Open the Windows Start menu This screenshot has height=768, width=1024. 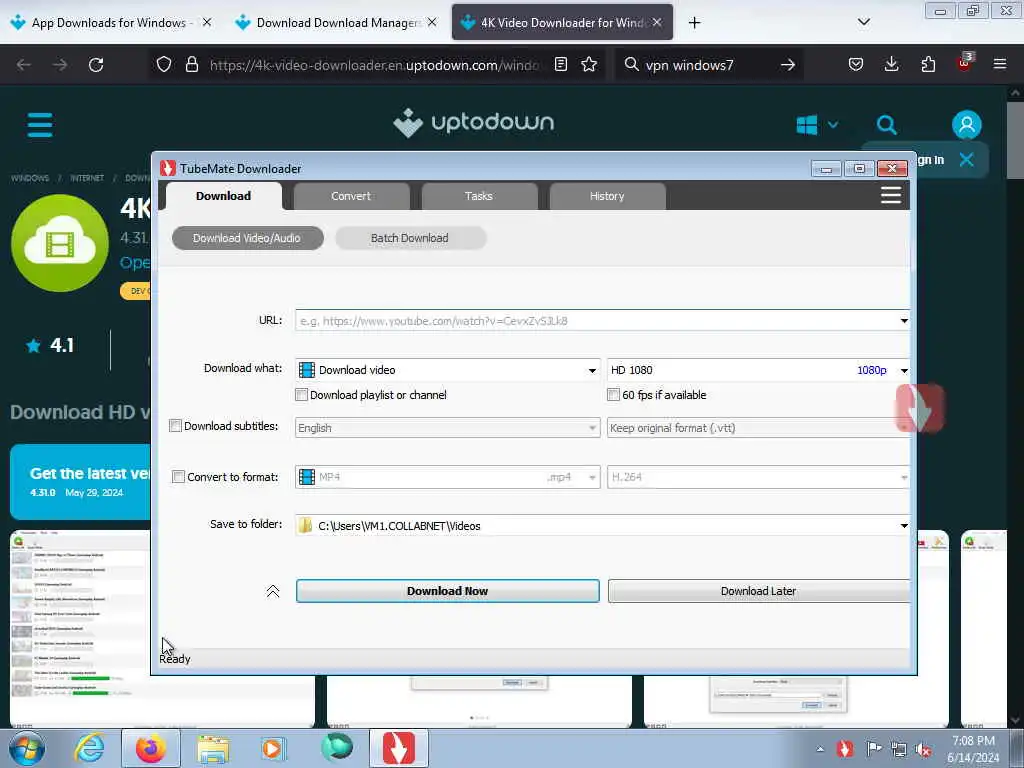pos(26,748)
